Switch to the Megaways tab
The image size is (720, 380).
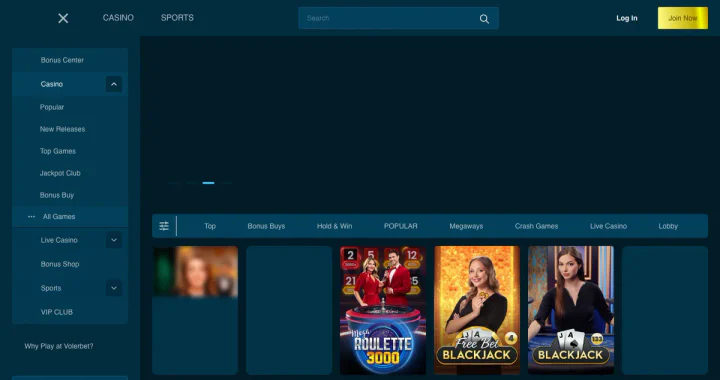click(466, 226)
